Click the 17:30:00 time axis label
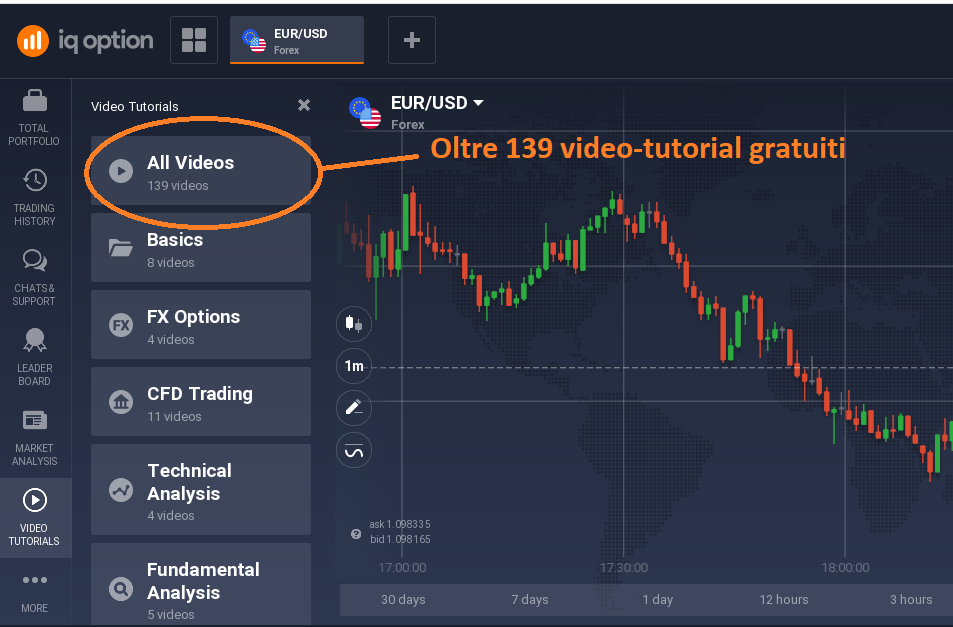 [624, 567]
